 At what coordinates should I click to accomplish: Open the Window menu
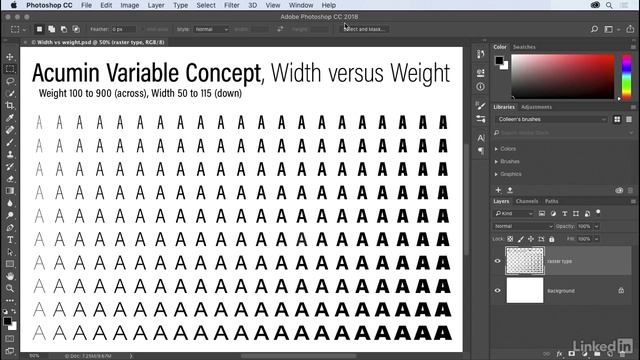[x=301, y=5]
